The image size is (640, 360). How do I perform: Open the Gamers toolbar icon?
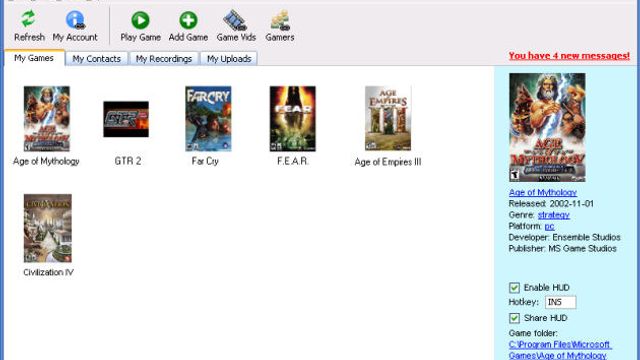[280, 20]
